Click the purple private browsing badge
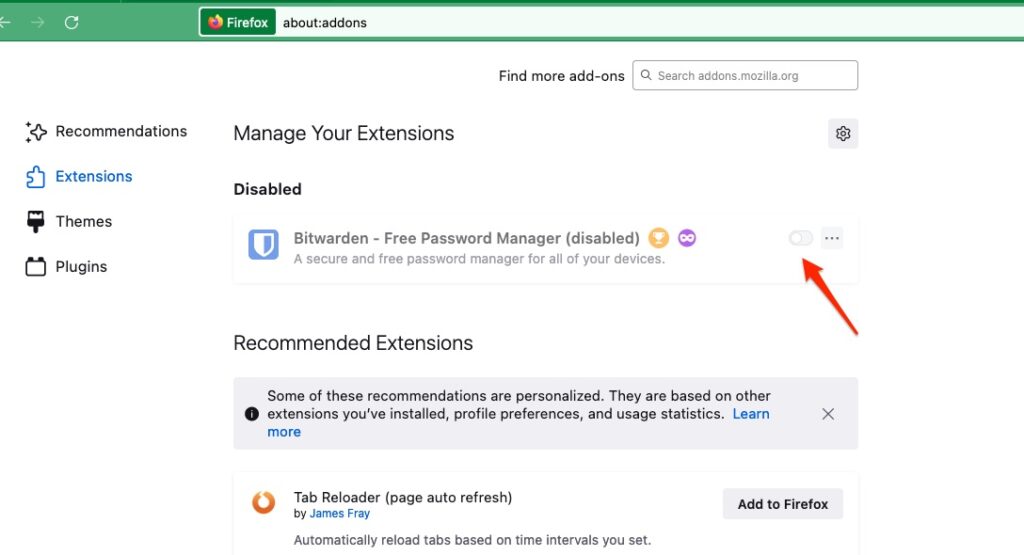The width and height of the screenshot is (1024, 555). pyautogui.click(x=686, y=238)
